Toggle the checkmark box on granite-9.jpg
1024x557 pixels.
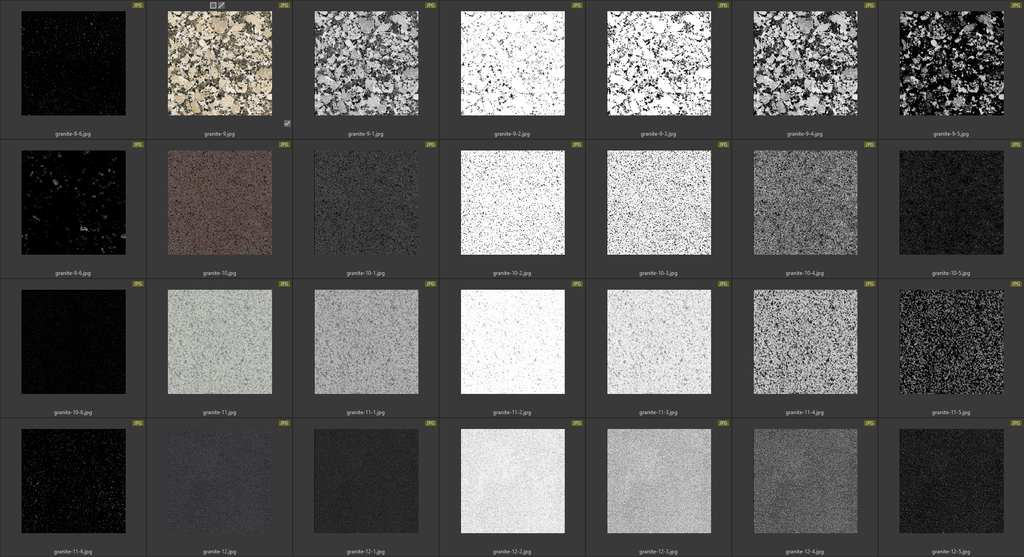287,123
